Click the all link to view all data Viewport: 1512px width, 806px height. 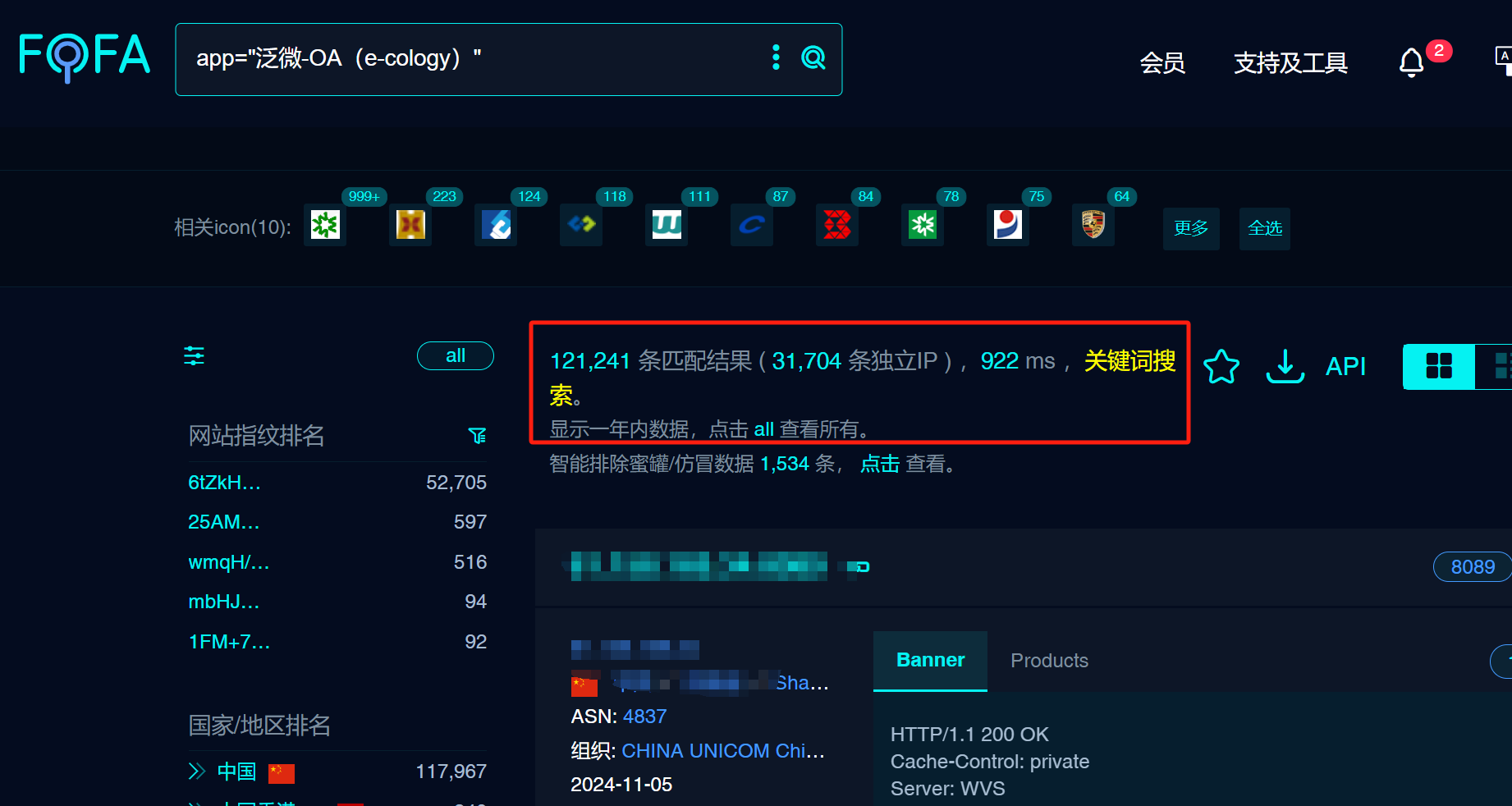(x=764, y=429)
